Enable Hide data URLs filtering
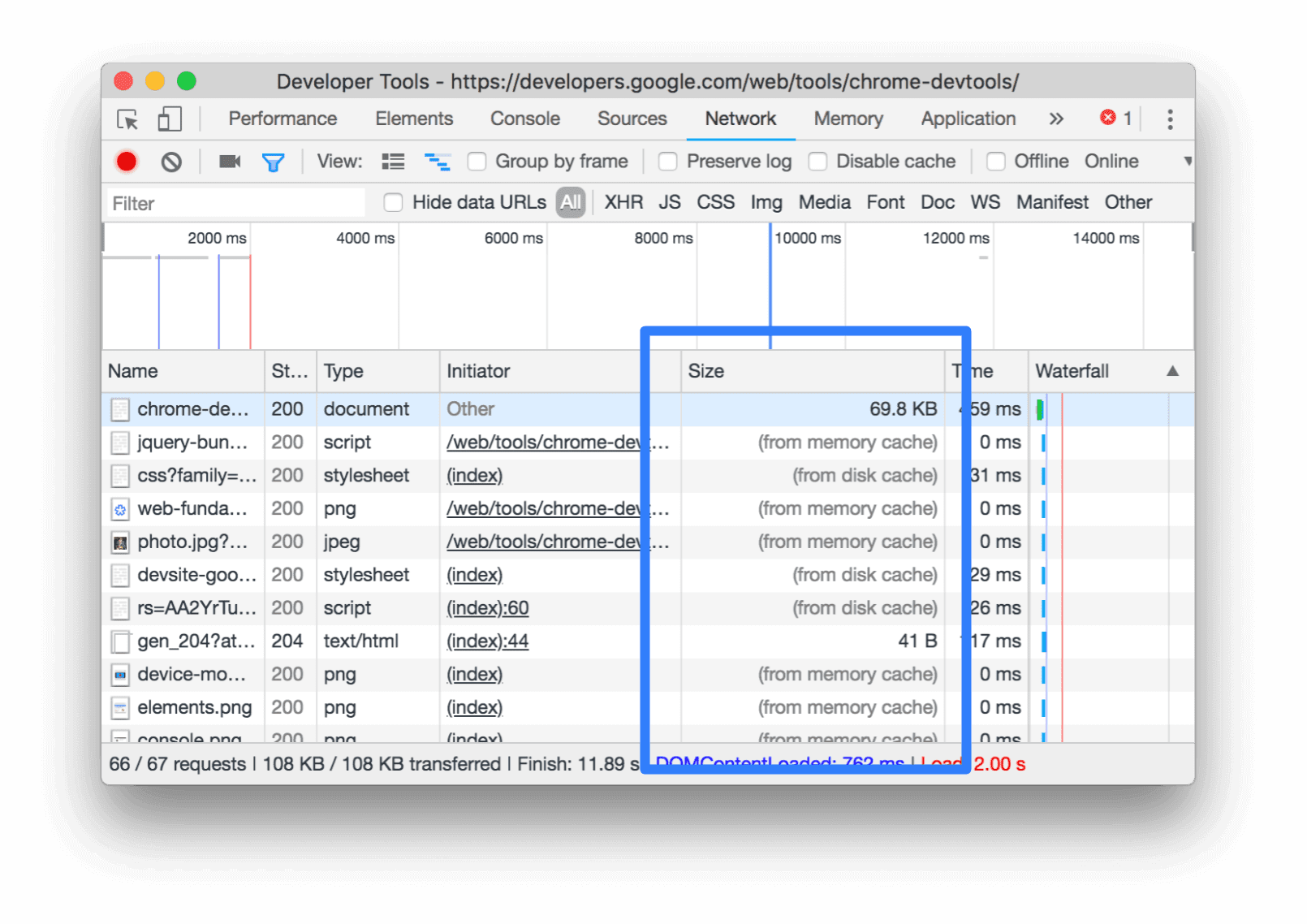This screenshot has width=1307, height=924. (393, 202)
